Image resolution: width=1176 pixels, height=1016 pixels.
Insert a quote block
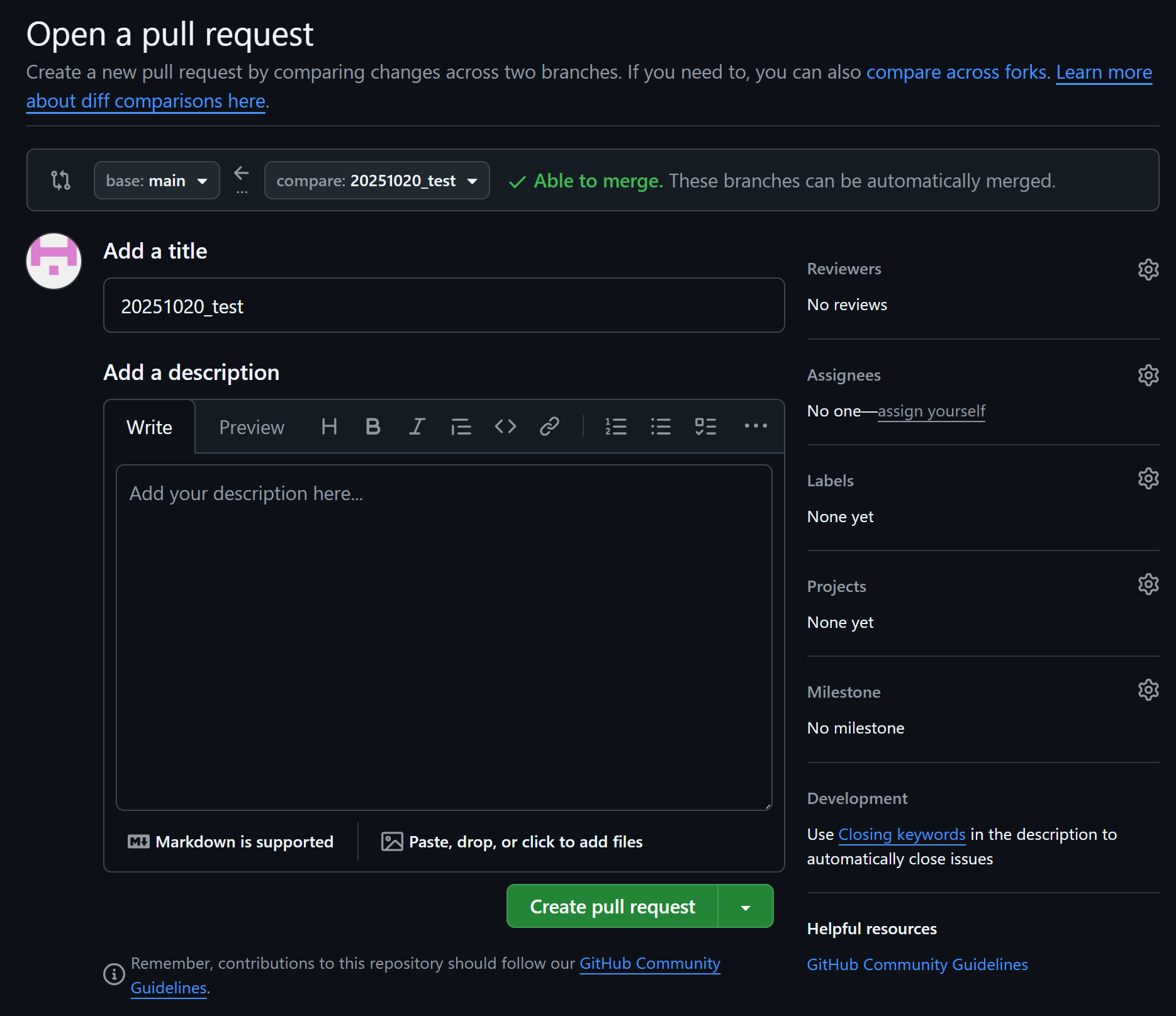click(461, 427)
